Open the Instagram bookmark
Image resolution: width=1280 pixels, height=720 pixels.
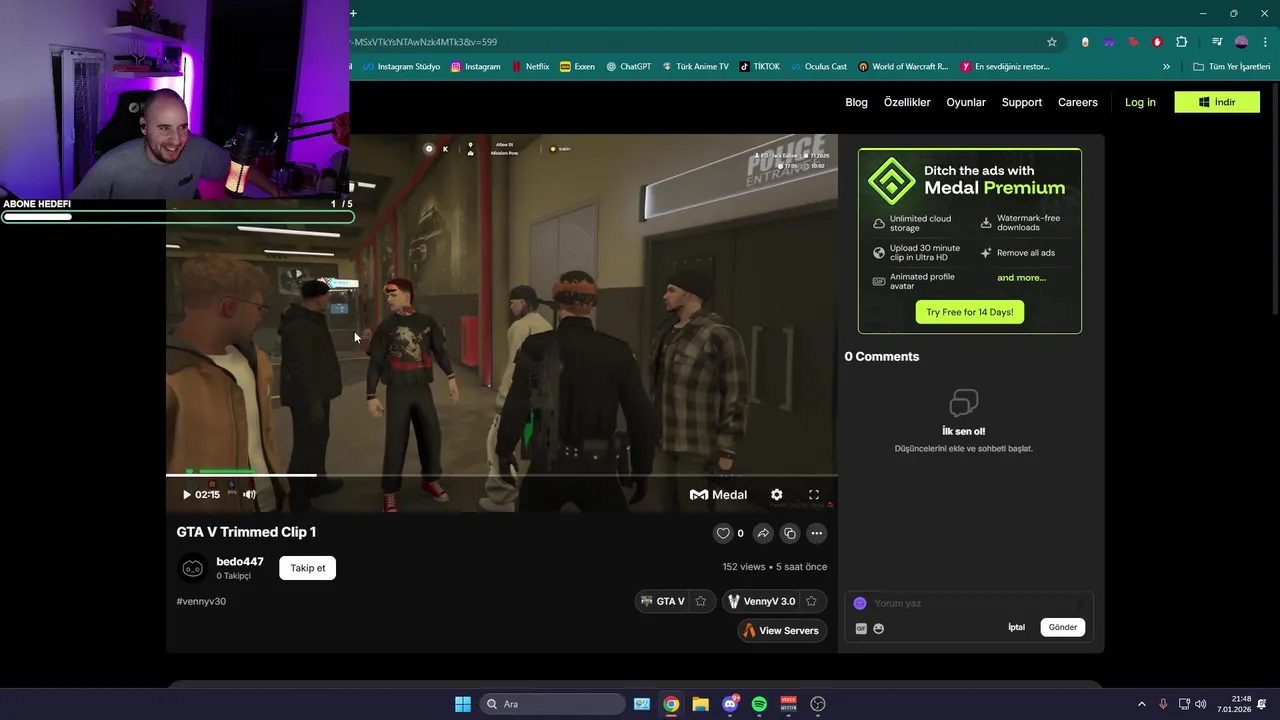[475, 67]
